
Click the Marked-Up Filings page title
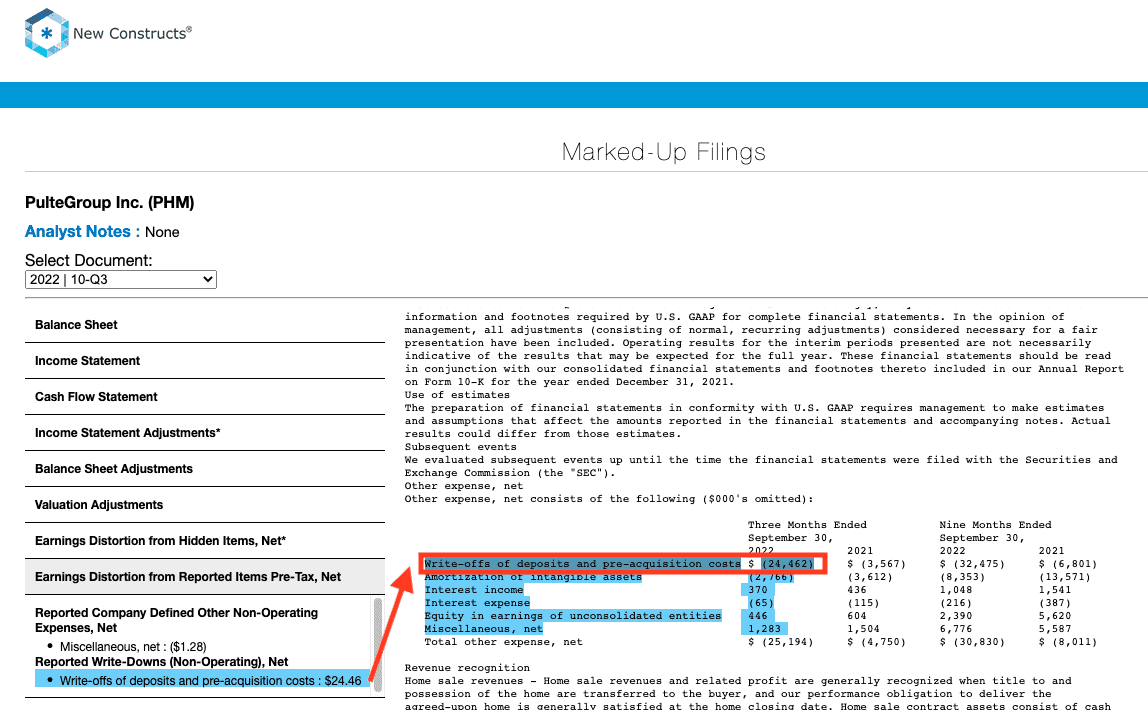tap(663, 152)
